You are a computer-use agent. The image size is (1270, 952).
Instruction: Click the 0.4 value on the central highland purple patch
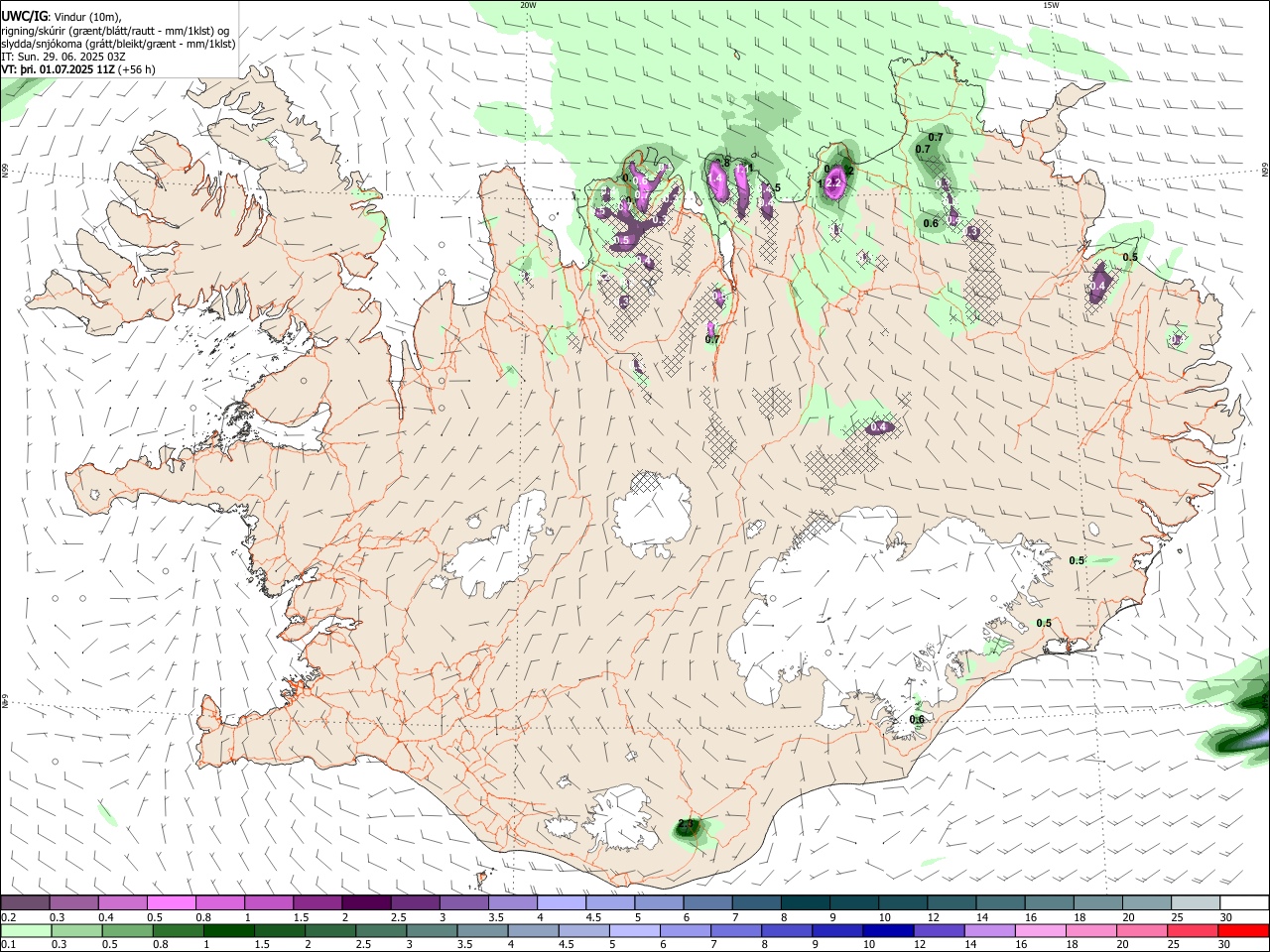click(878, 427)
